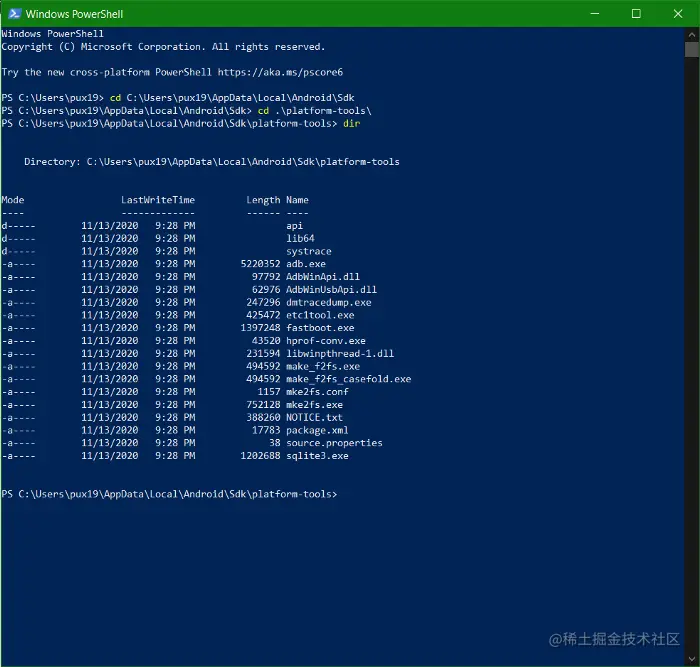Image resolution: width=700 pixels, height=667 pixels.
Task: Click the source.properties length value 38
Action: coord(275,443)
